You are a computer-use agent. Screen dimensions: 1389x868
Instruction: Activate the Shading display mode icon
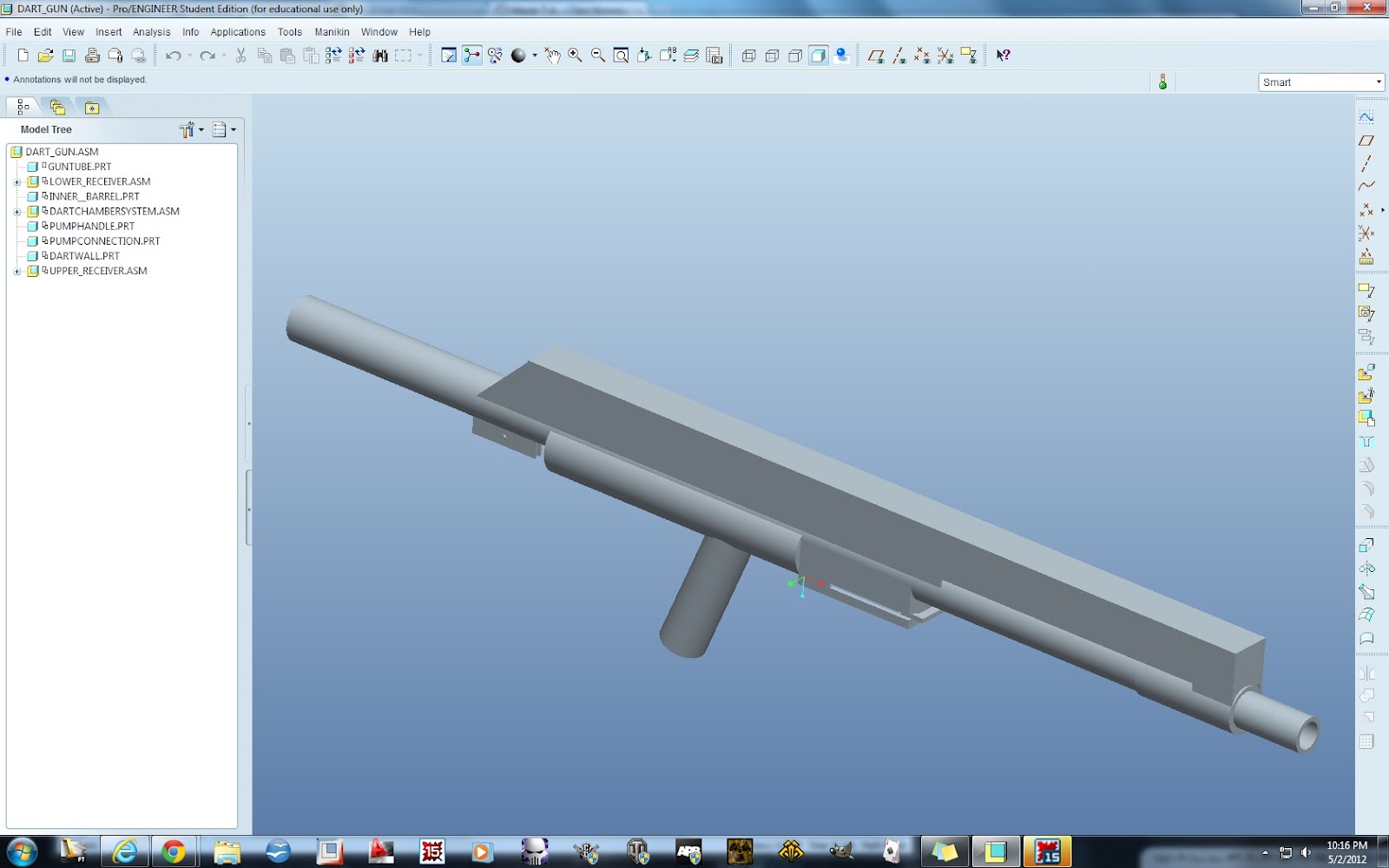(x=816, y=55)
